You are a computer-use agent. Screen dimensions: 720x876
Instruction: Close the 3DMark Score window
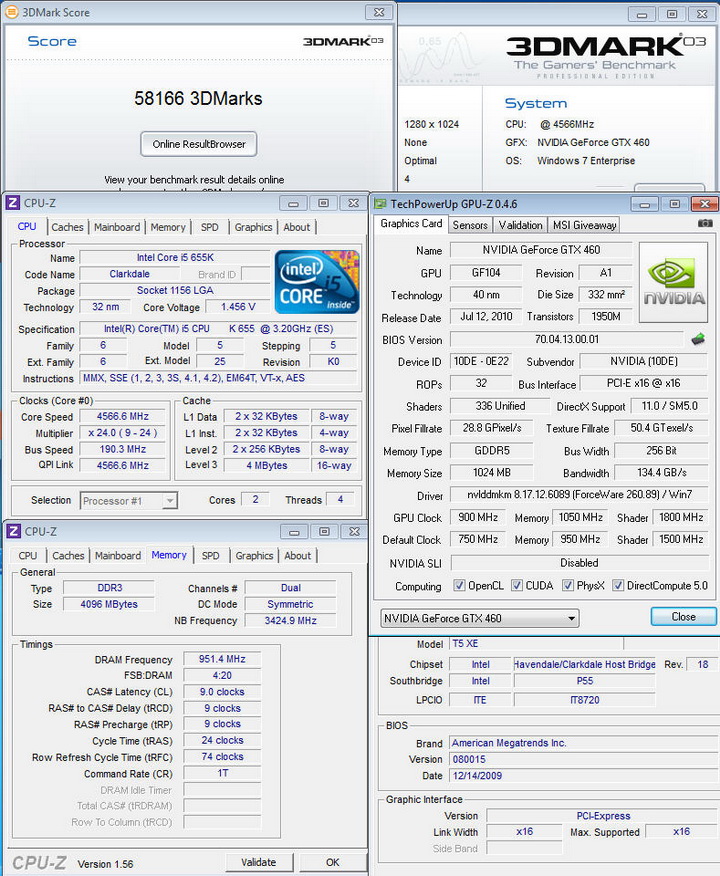(x=379, y=12)
